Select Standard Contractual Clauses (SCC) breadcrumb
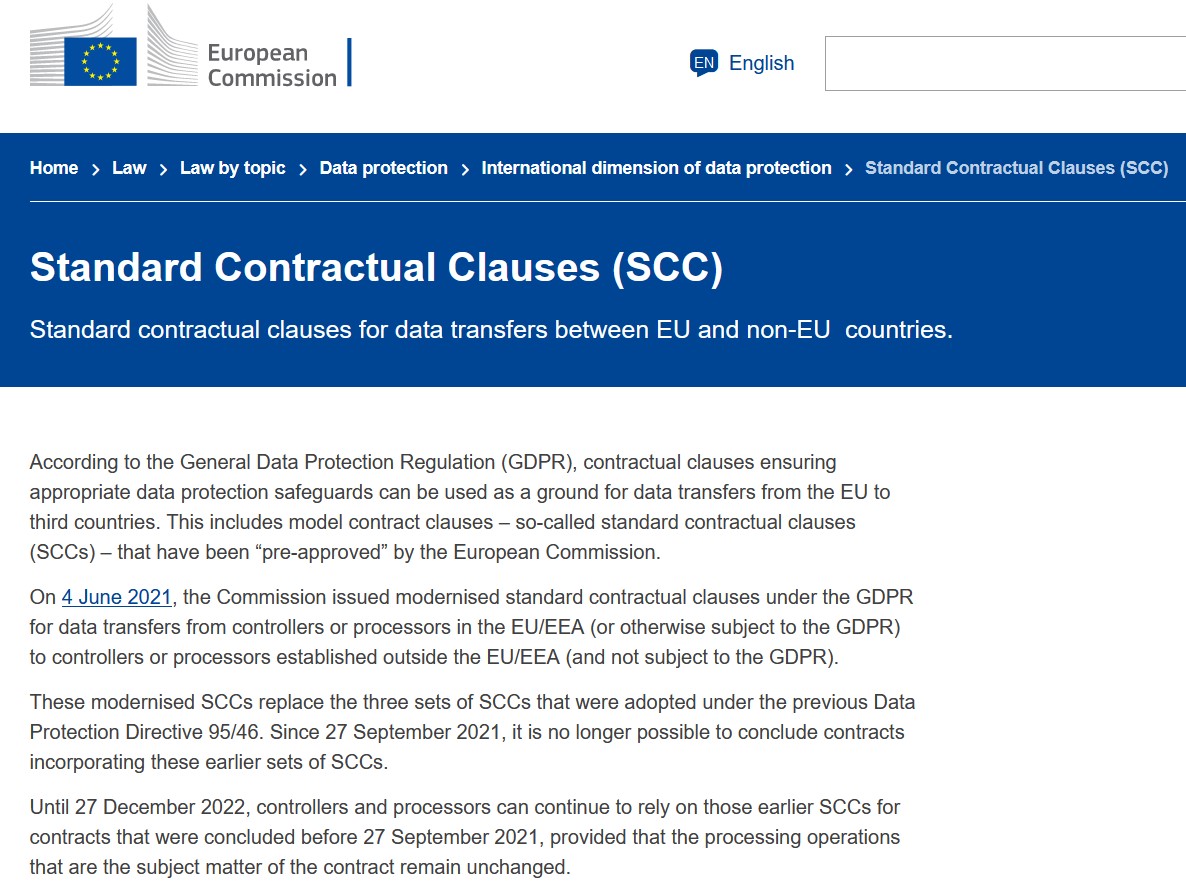The image size is (1186, 896). 1017,168
